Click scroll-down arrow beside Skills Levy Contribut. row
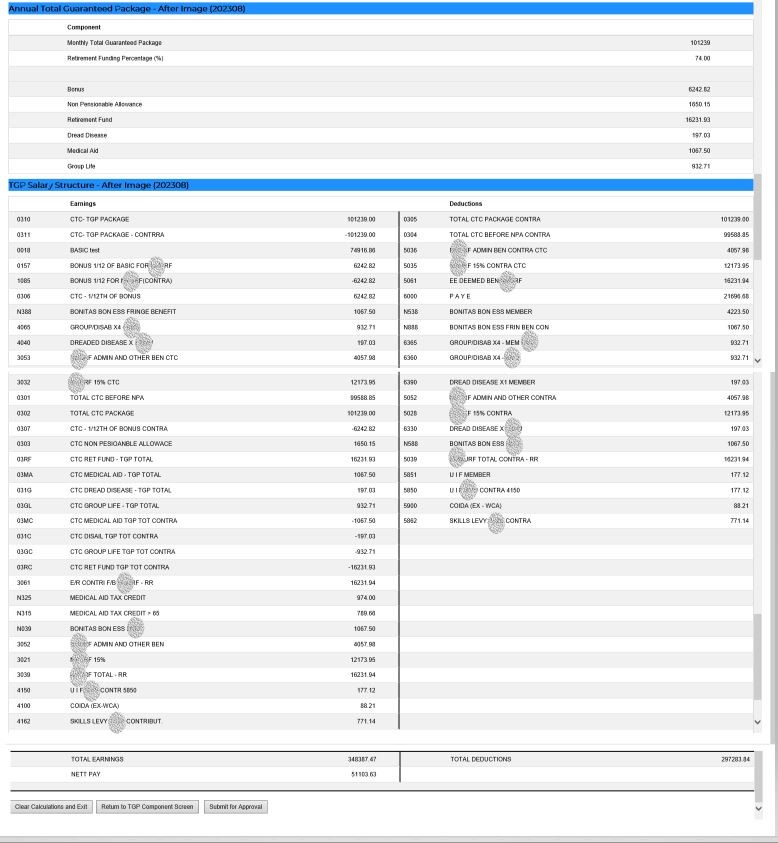This screenshot has width=778, height=843. click(x=757, y=721)
